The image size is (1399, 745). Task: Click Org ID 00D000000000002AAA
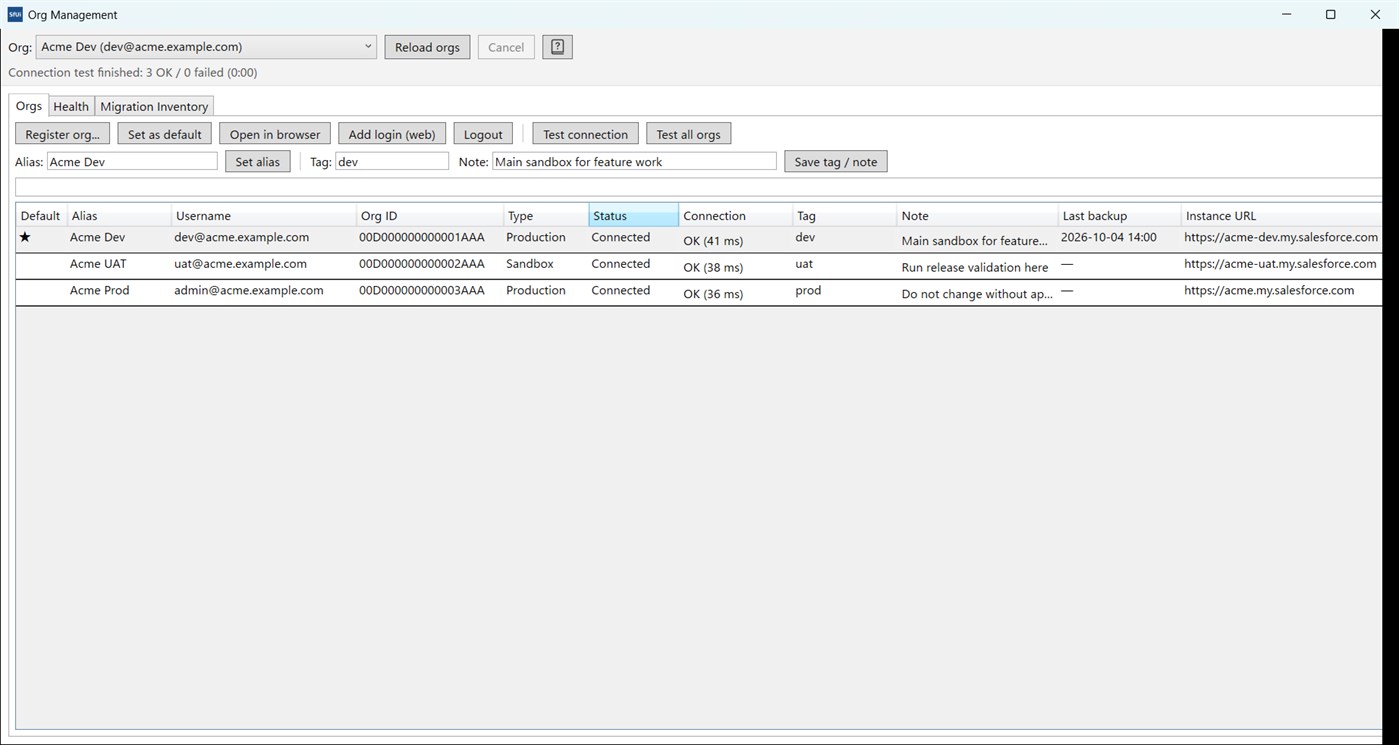click(422, 264)
